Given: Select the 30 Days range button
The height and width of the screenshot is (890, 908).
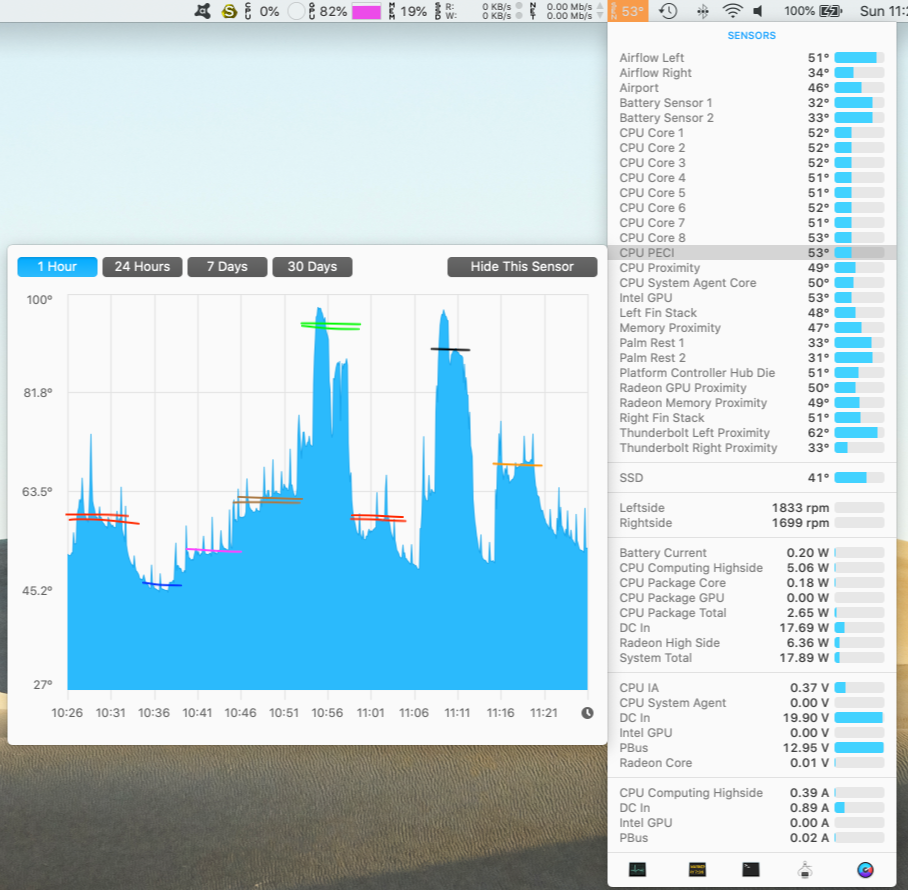Looking at the screenshot, I should tap(311, 267).
